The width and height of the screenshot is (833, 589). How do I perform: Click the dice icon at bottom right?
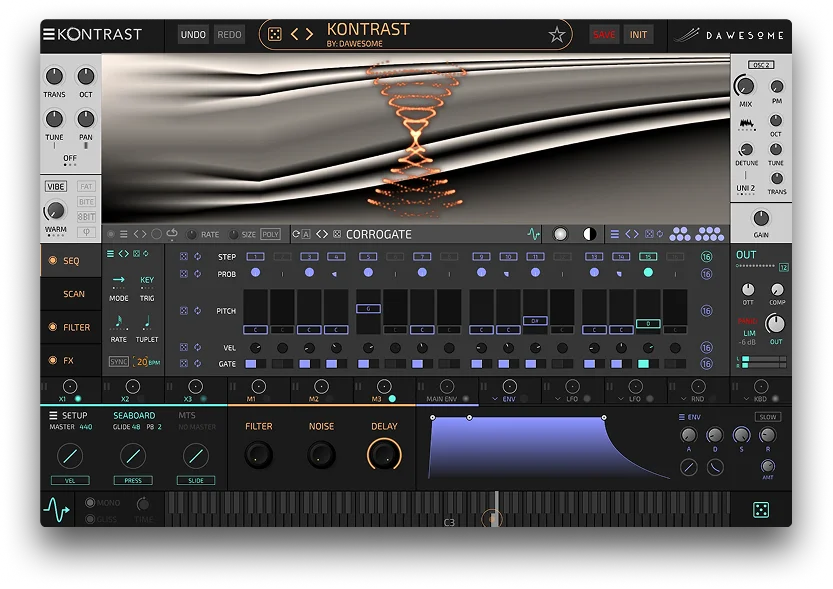click(x=761, y=510)
